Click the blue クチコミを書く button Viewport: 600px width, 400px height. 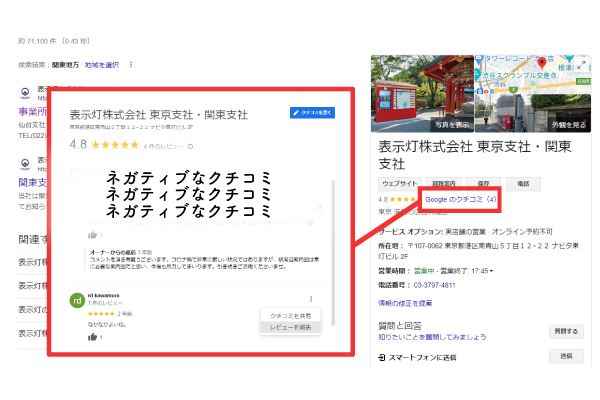coord(312,113)
